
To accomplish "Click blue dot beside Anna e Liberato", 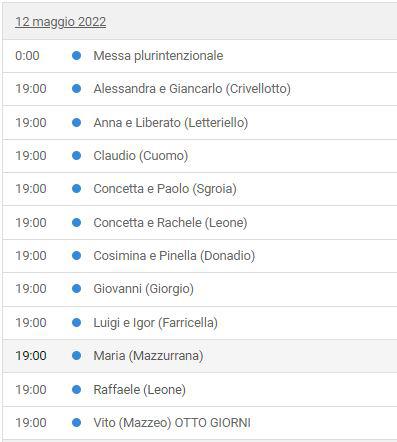I will coord(76,123).
